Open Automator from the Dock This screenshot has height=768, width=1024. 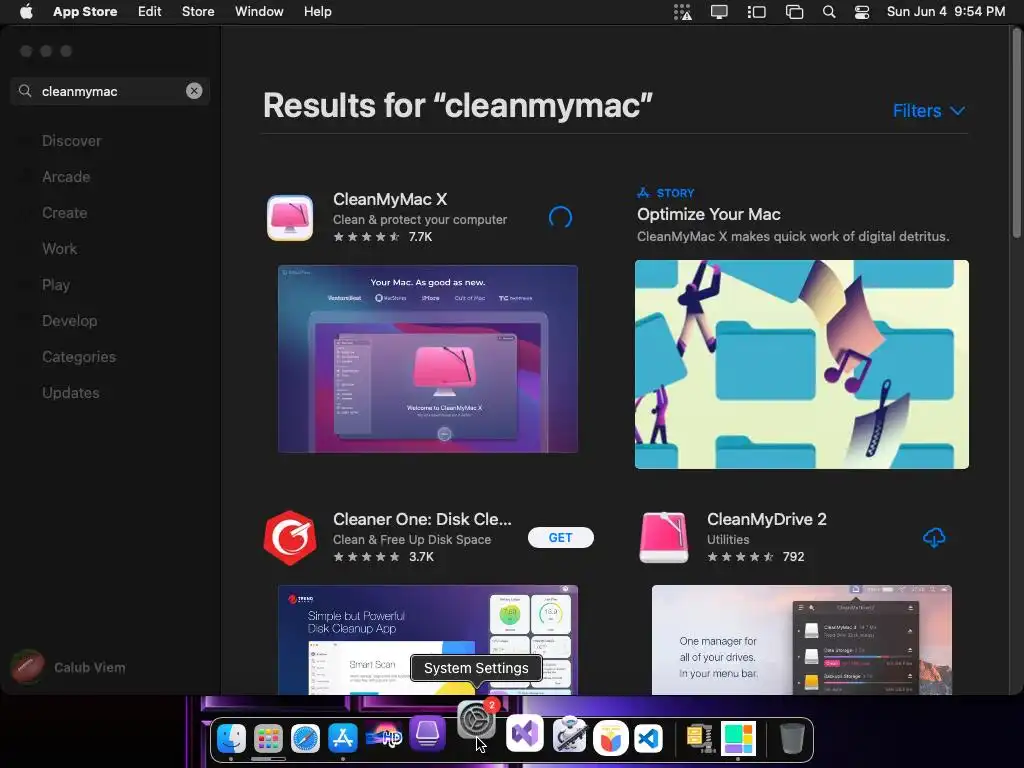point(570,734)
